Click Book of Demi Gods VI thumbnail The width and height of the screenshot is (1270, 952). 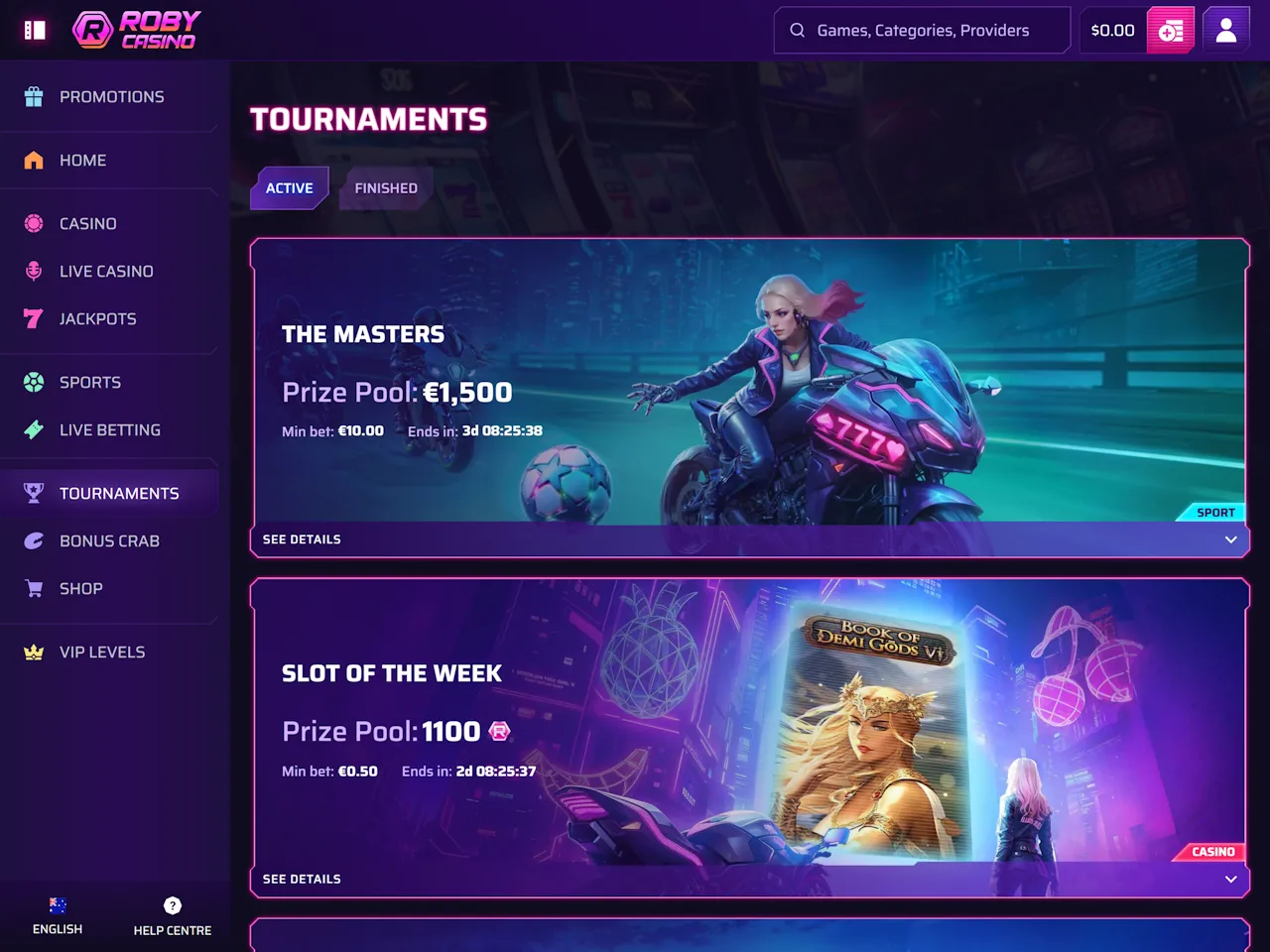tap(873, 734)
